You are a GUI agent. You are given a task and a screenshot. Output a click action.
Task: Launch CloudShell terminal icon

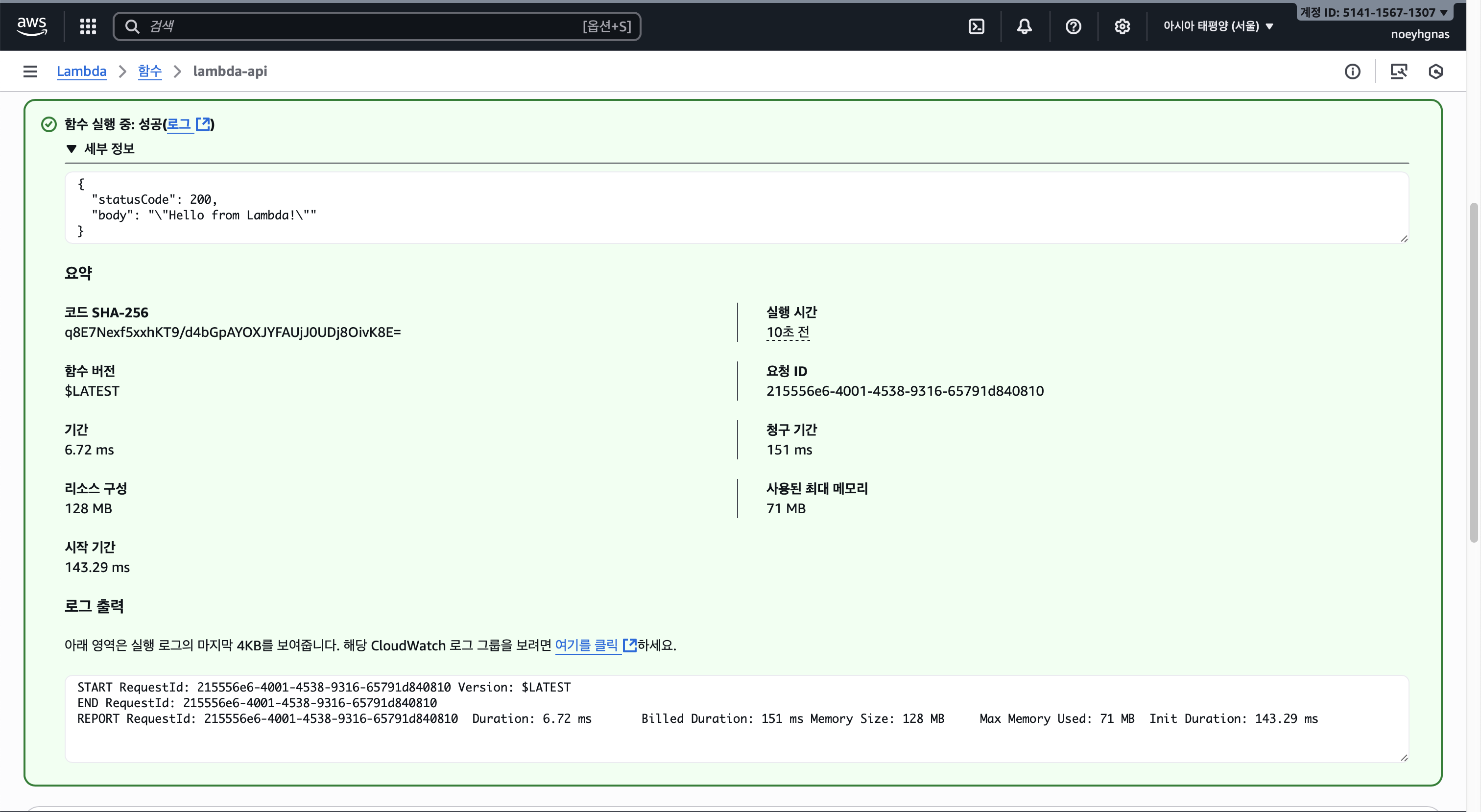coord(976,26)
